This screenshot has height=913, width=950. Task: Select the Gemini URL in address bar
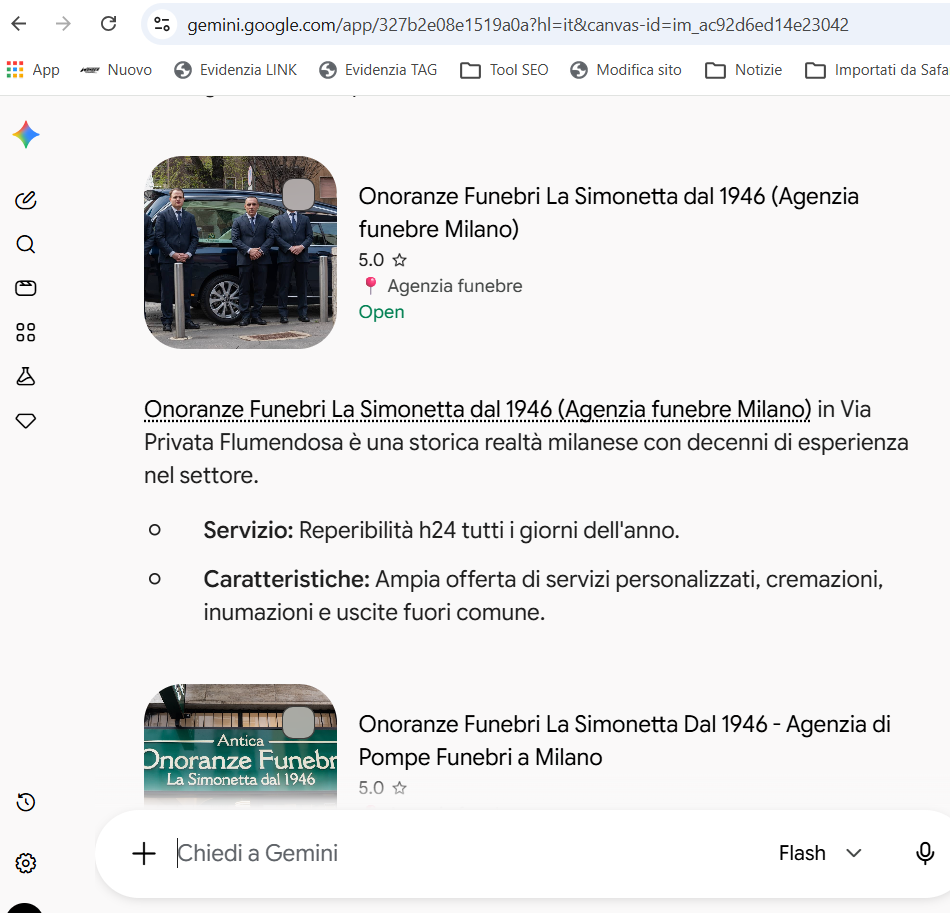coord(517,25)
